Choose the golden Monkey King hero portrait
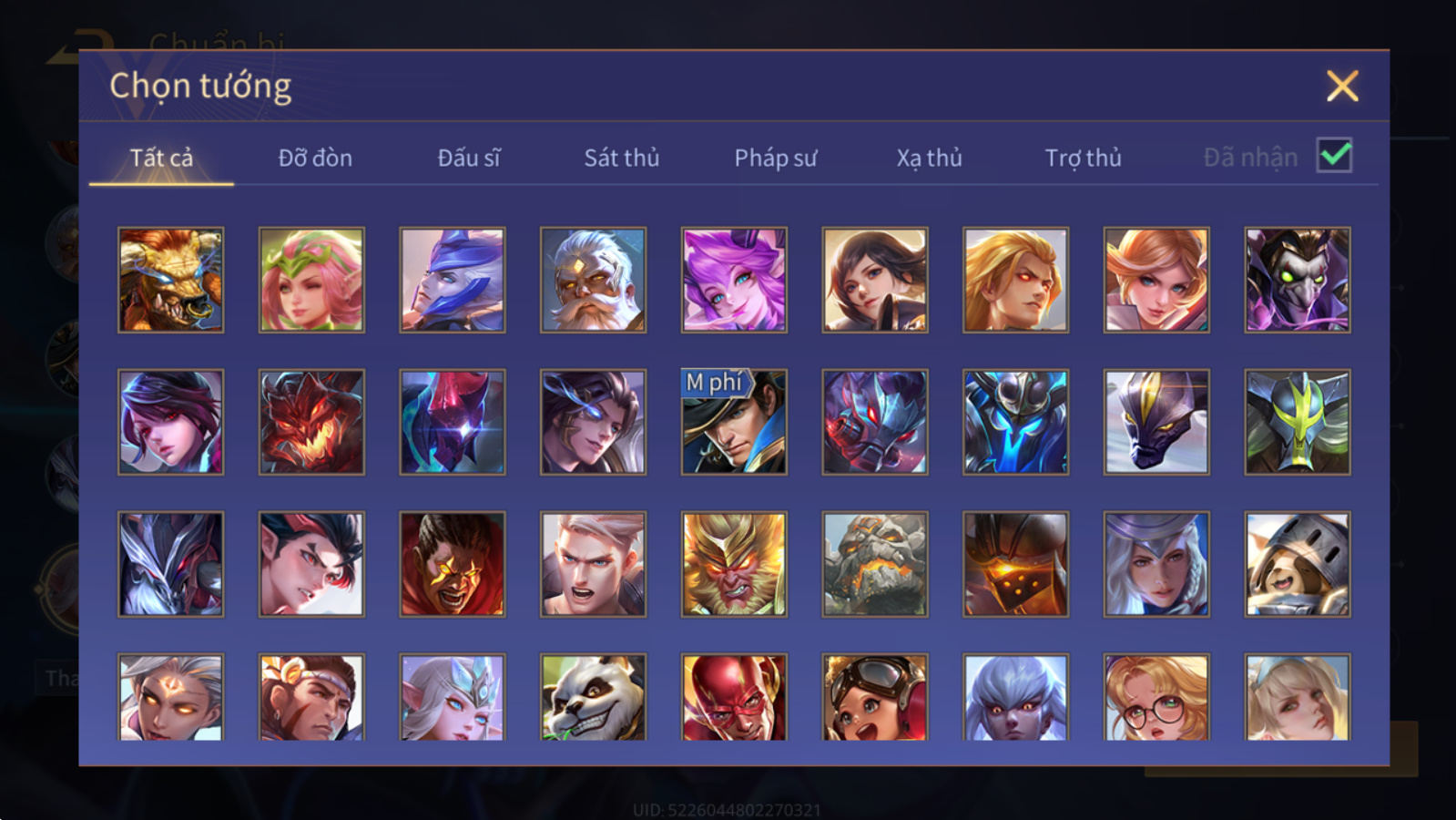 pyautogui.click(x=734, y=564)
